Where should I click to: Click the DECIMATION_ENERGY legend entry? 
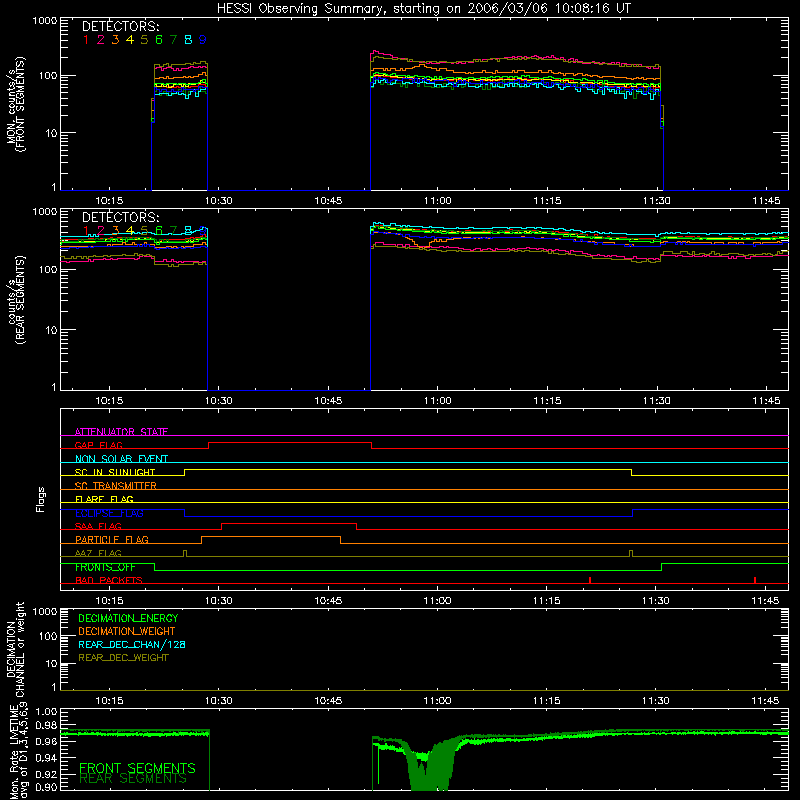point(128,618)
